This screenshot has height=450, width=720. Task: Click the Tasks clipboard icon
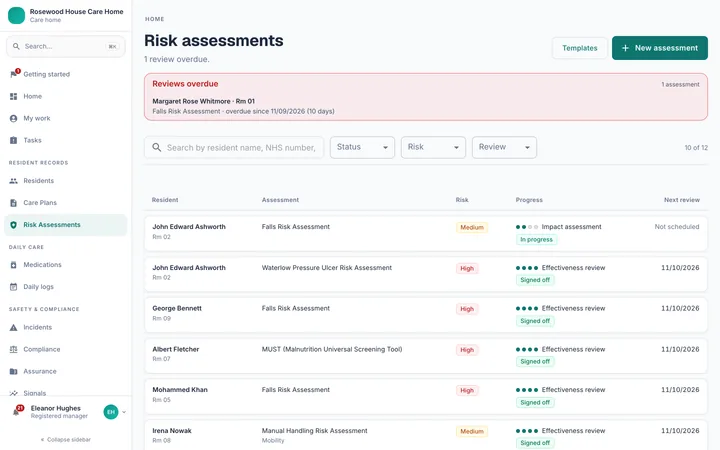(x=14, y=141)
